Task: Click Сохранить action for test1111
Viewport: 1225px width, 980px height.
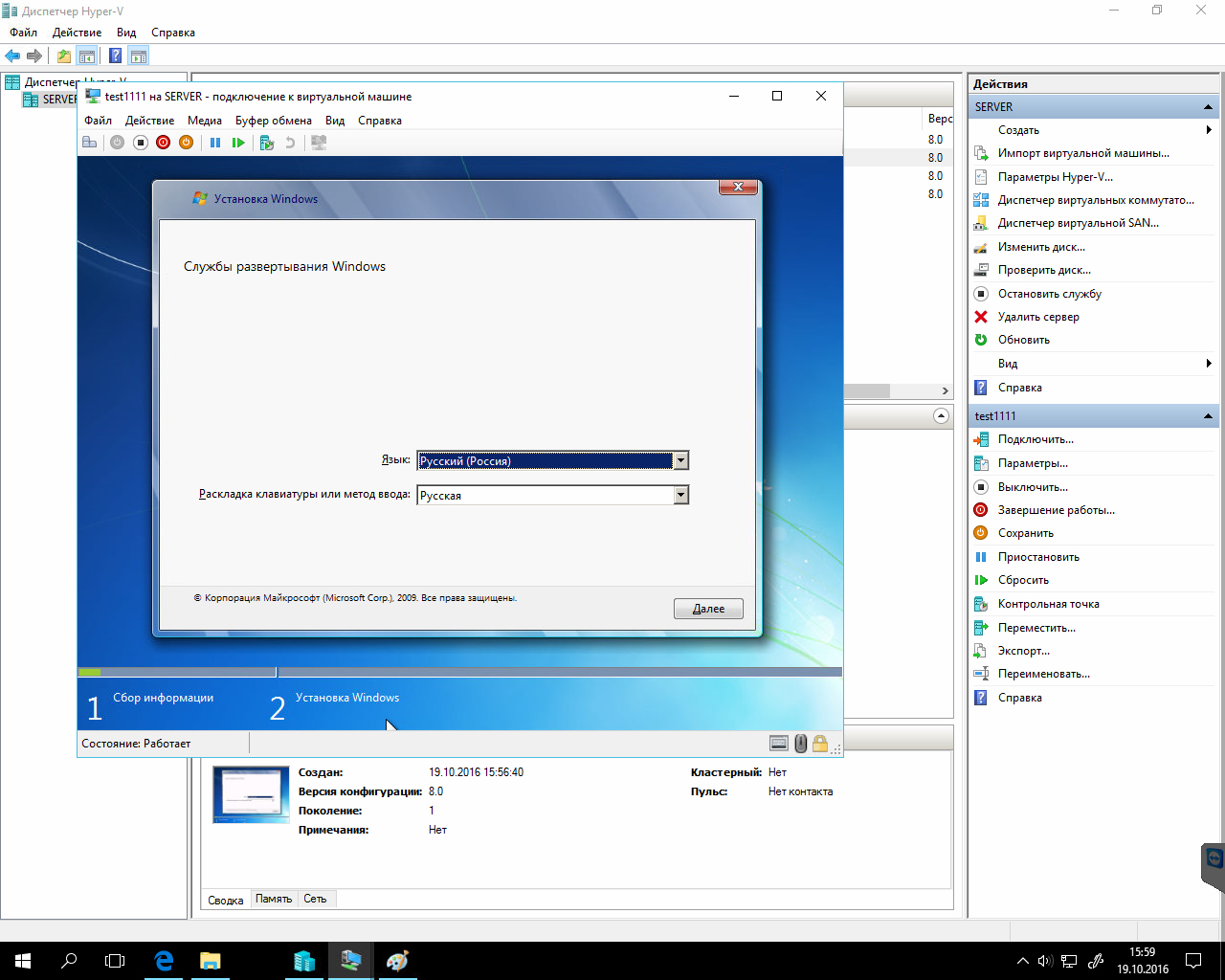Action: click(1025, 533)
